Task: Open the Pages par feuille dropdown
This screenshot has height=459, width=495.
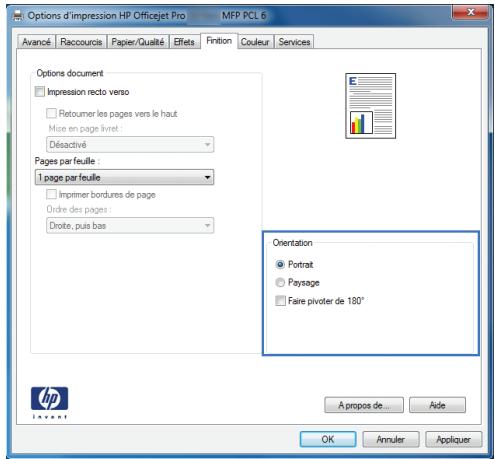Action: click(124, 177)
